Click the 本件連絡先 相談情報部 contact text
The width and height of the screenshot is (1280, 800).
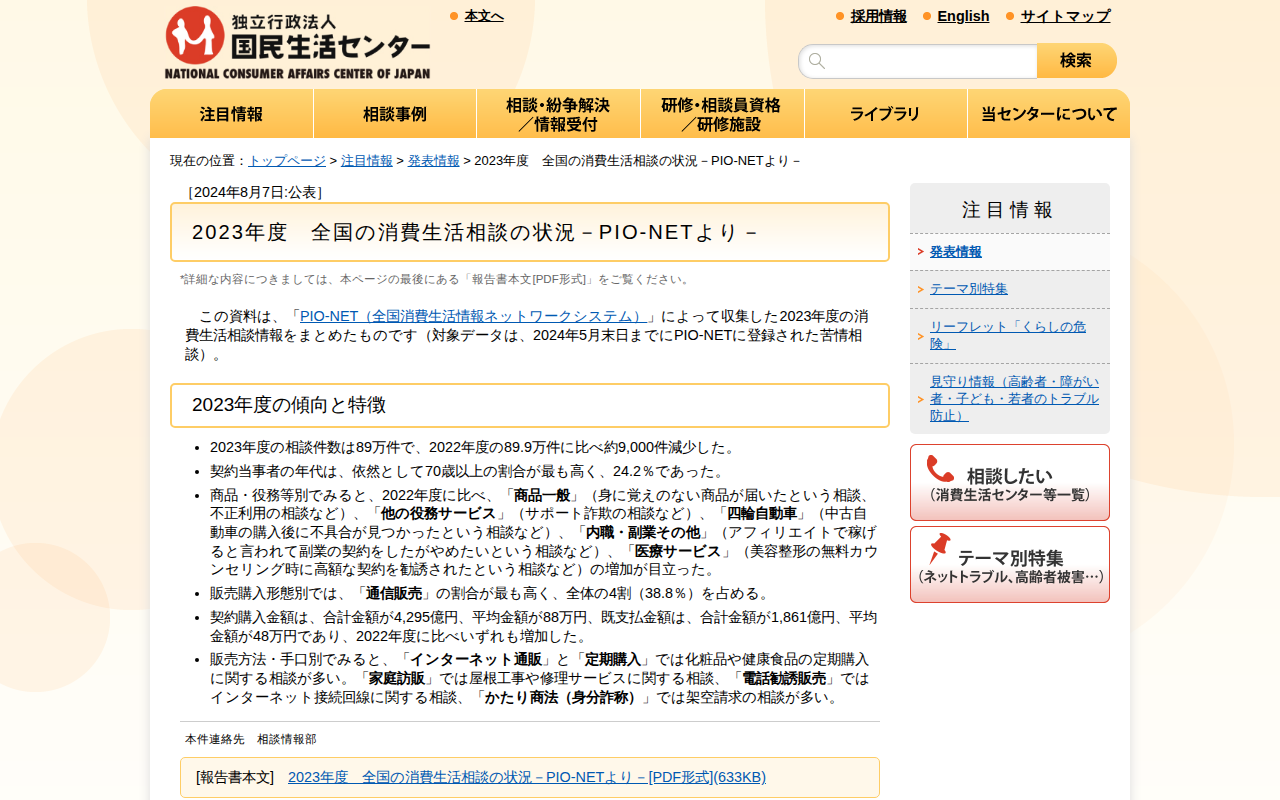[251, 739]
